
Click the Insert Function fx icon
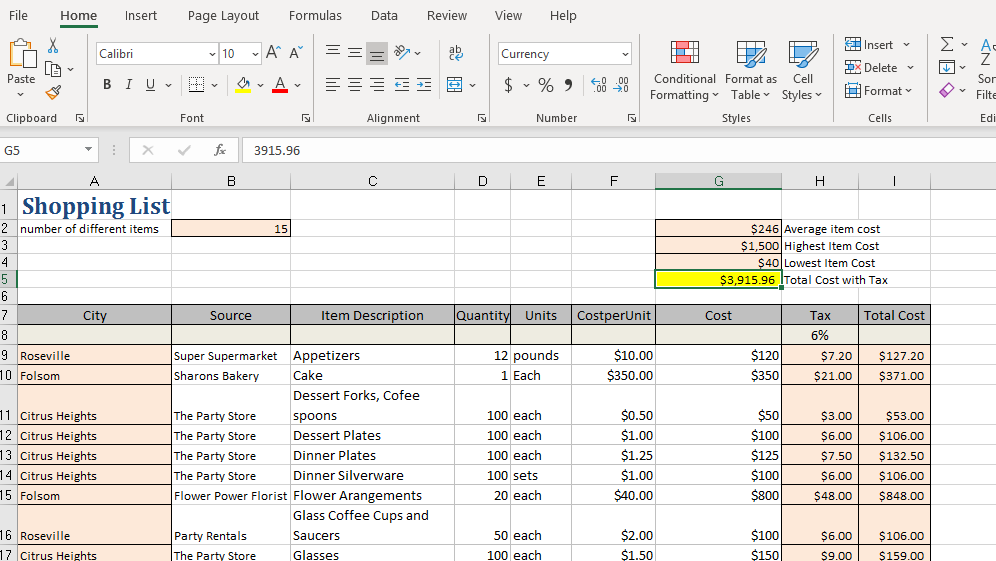click(x=220, y=150)
